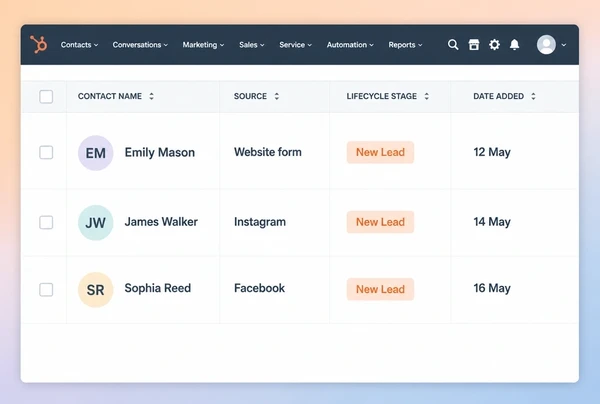Select the Emily Mason row checkbox

click(46, 152)
